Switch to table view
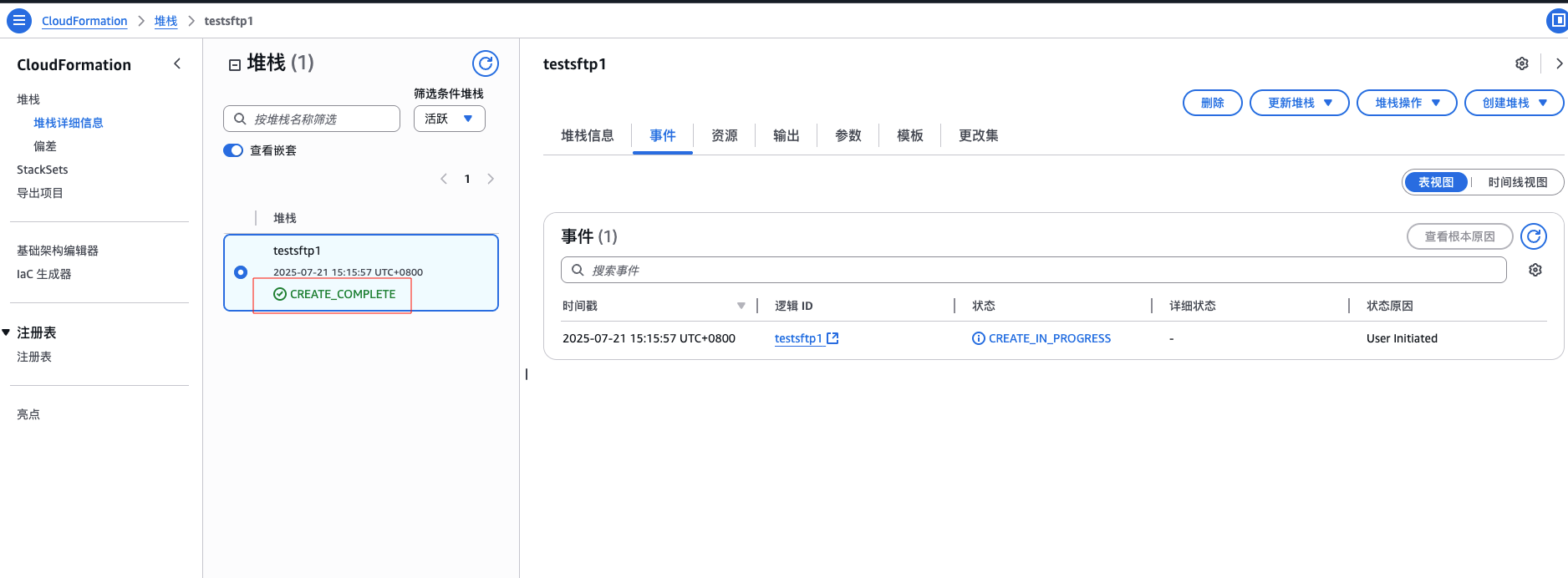This screenshot has height=578, width=1568. tap(1436, 182)
